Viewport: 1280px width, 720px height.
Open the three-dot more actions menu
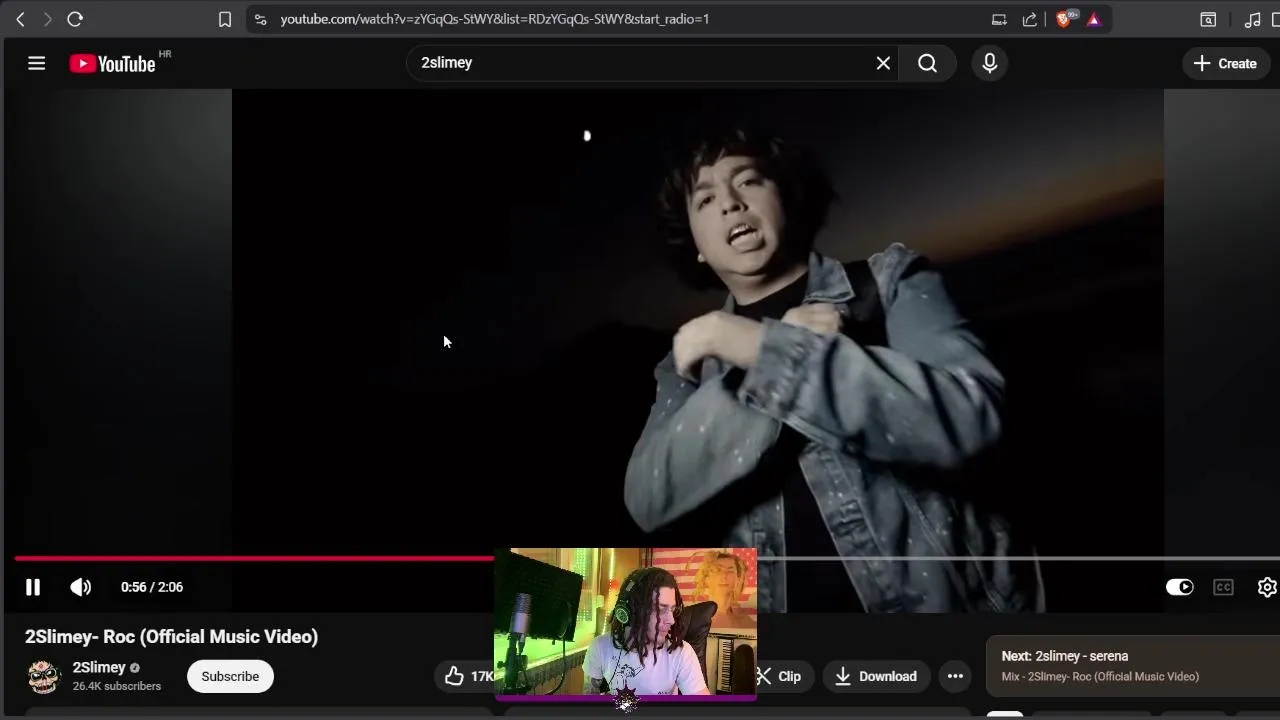point(955,676)
